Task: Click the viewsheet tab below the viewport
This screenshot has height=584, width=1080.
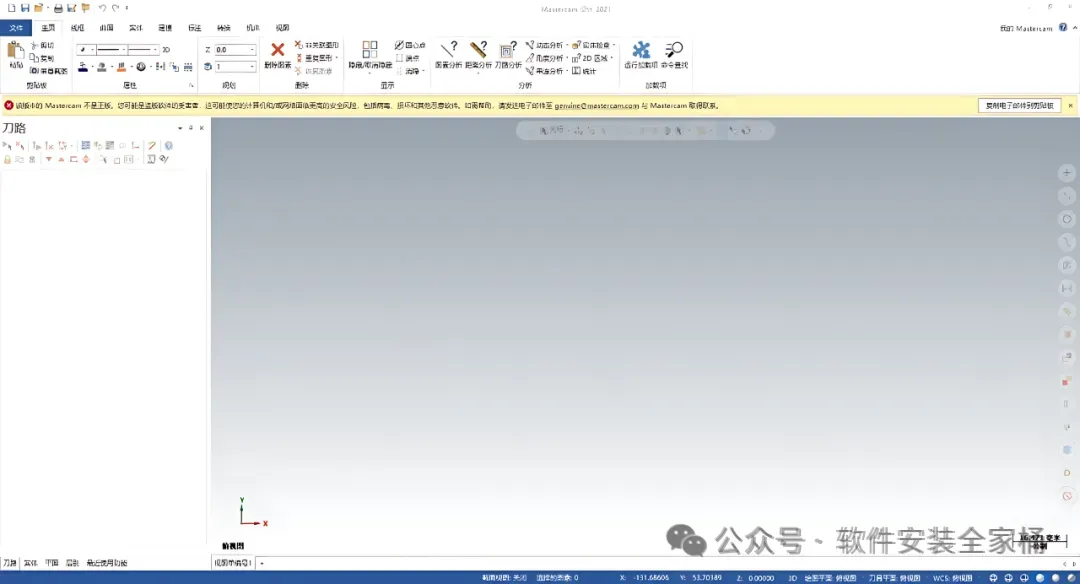Action: click(x=233, y=563)
